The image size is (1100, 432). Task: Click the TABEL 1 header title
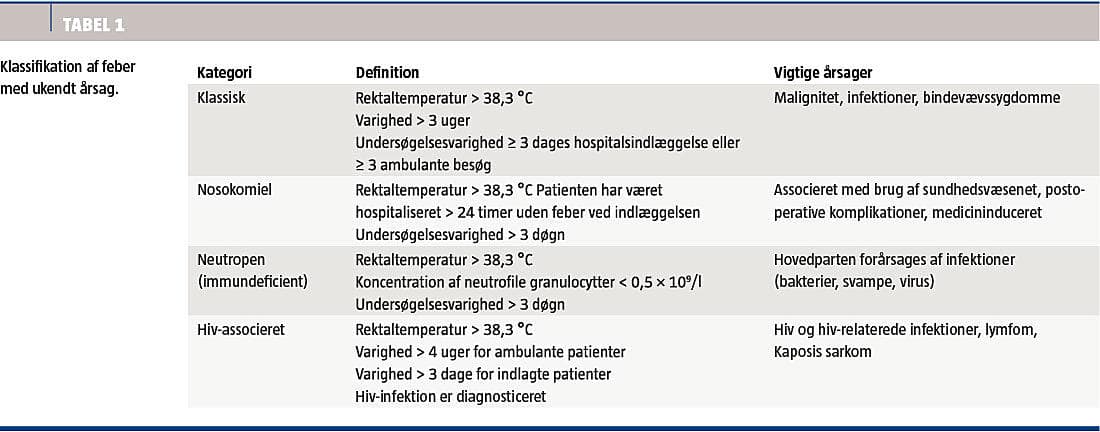point(94,25)
